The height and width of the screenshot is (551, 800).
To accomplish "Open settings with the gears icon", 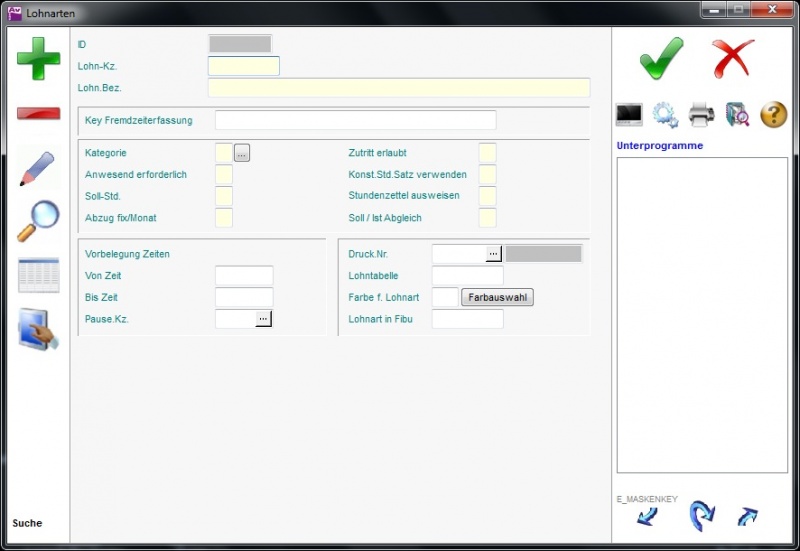I will point(665,115).
